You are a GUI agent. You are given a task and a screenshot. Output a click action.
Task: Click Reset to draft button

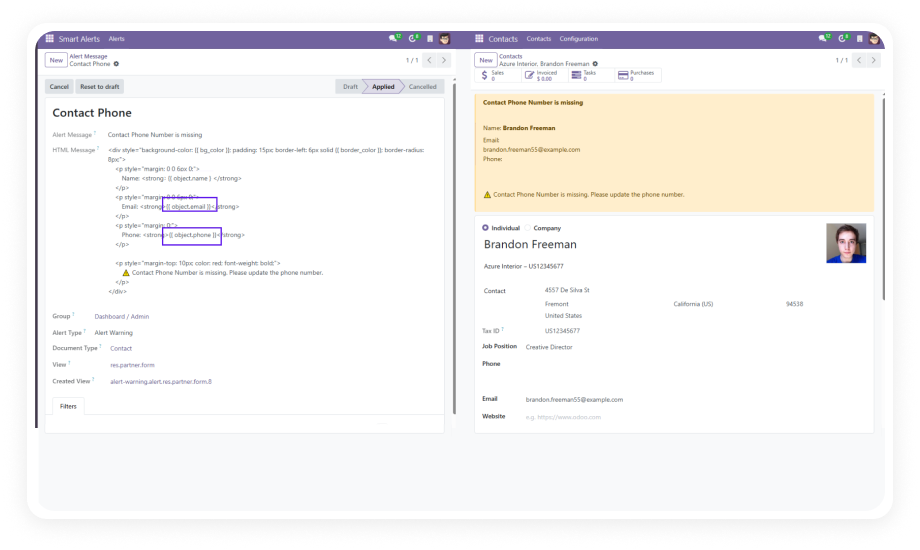[100, 86]
